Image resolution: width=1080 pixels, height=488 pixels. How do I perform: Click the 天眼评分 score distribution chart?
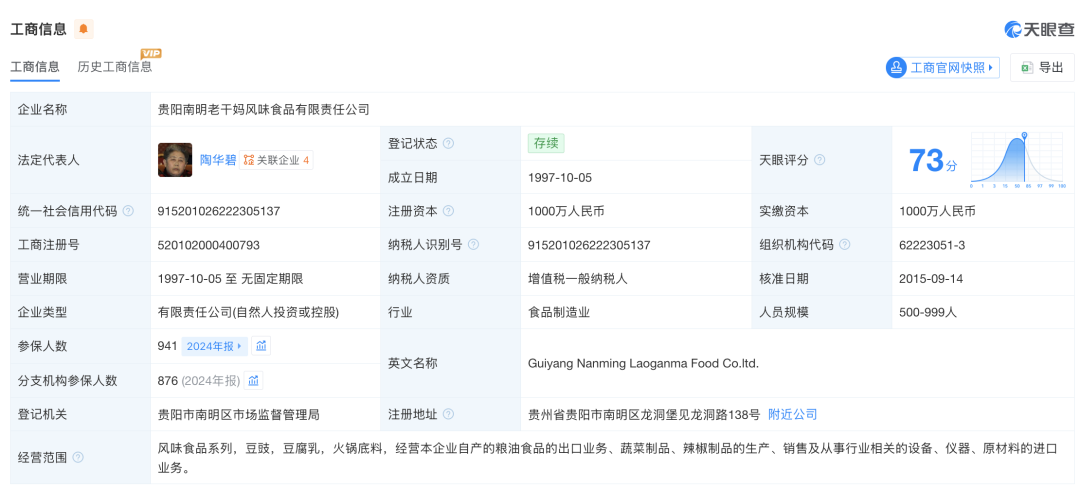pos(1017,160)
